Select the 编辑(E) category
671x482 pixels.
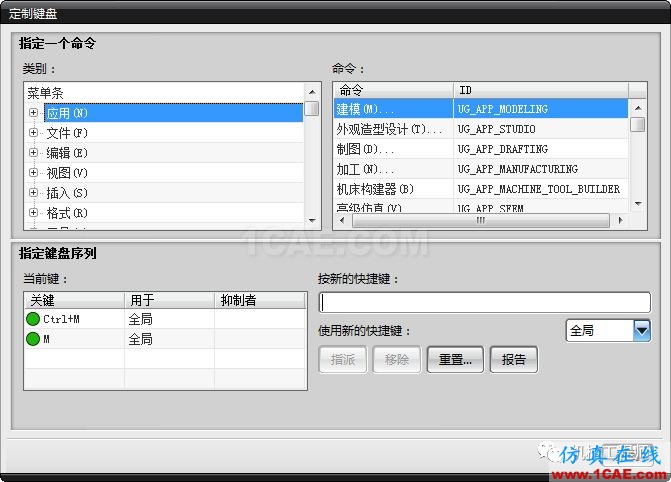(x=67, y=153)
